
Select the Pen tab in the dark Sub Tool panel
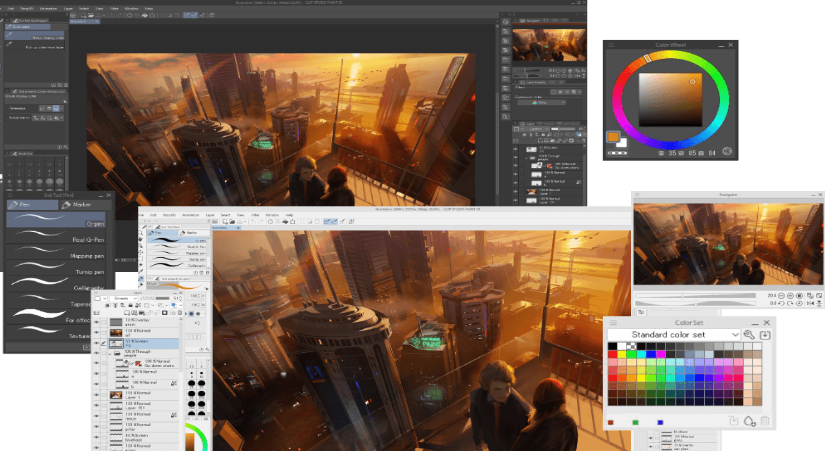point(33,204)
